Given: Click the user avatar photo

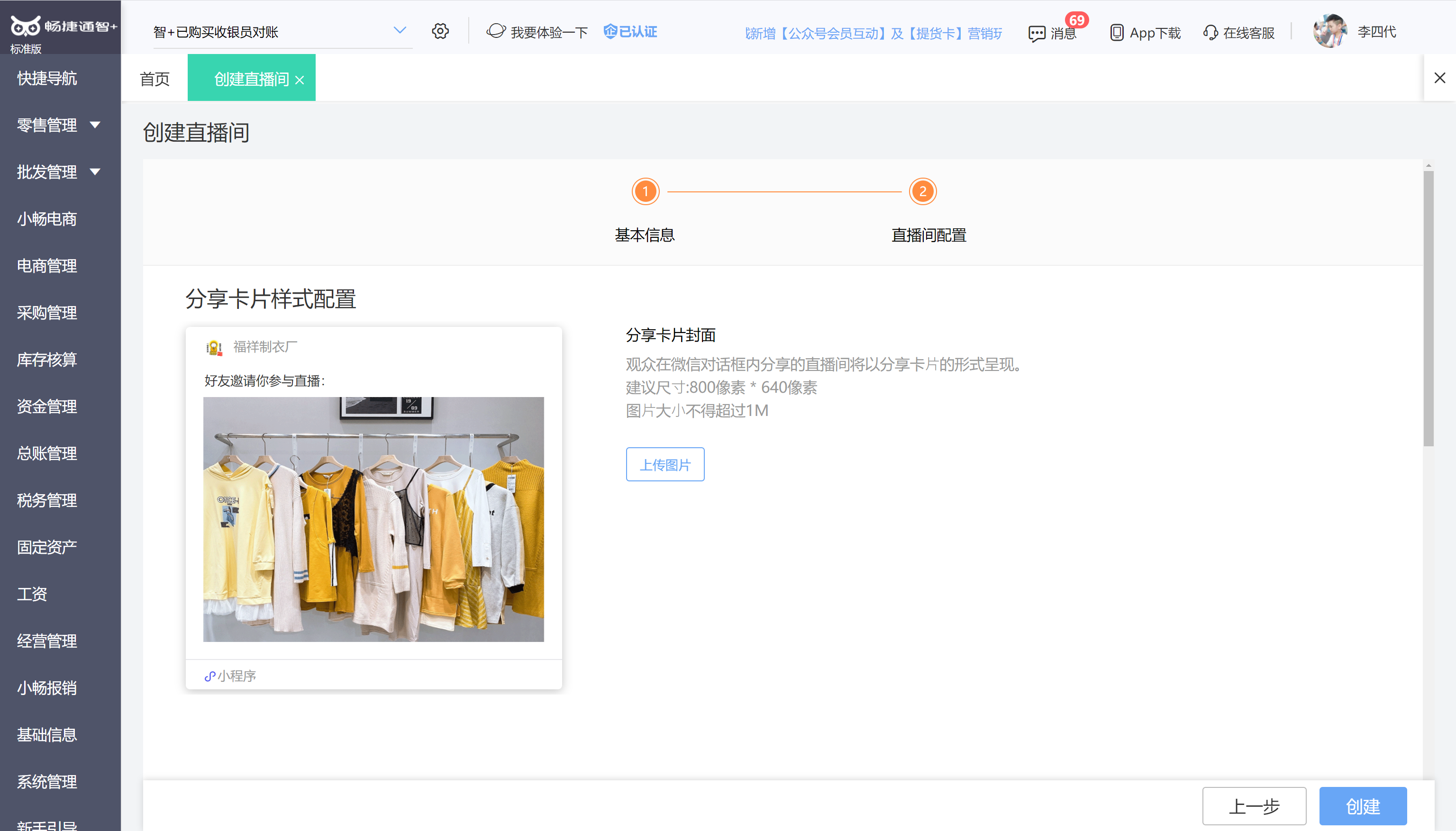Looking at the screenshot, I should coord(1330,31).
